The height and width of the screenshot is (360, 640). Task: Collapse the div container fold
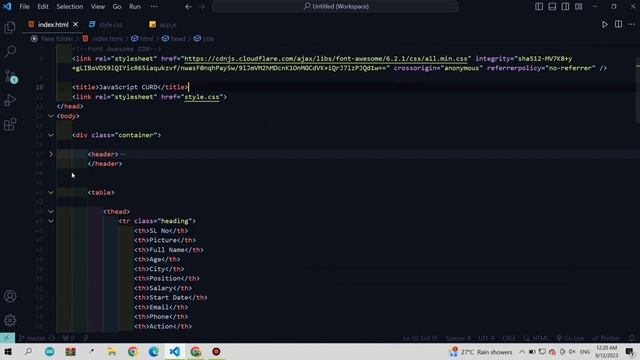coord(51,135)
